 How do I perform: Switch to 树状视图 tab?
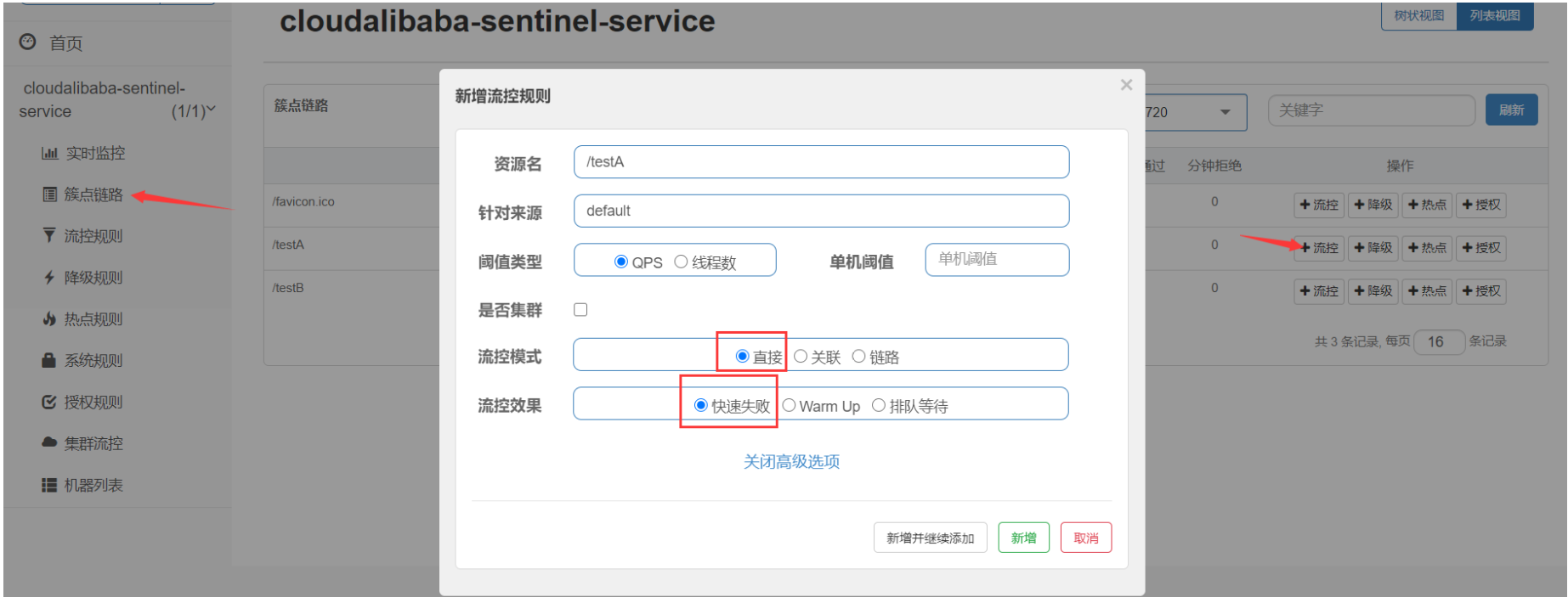point(1418,16)
